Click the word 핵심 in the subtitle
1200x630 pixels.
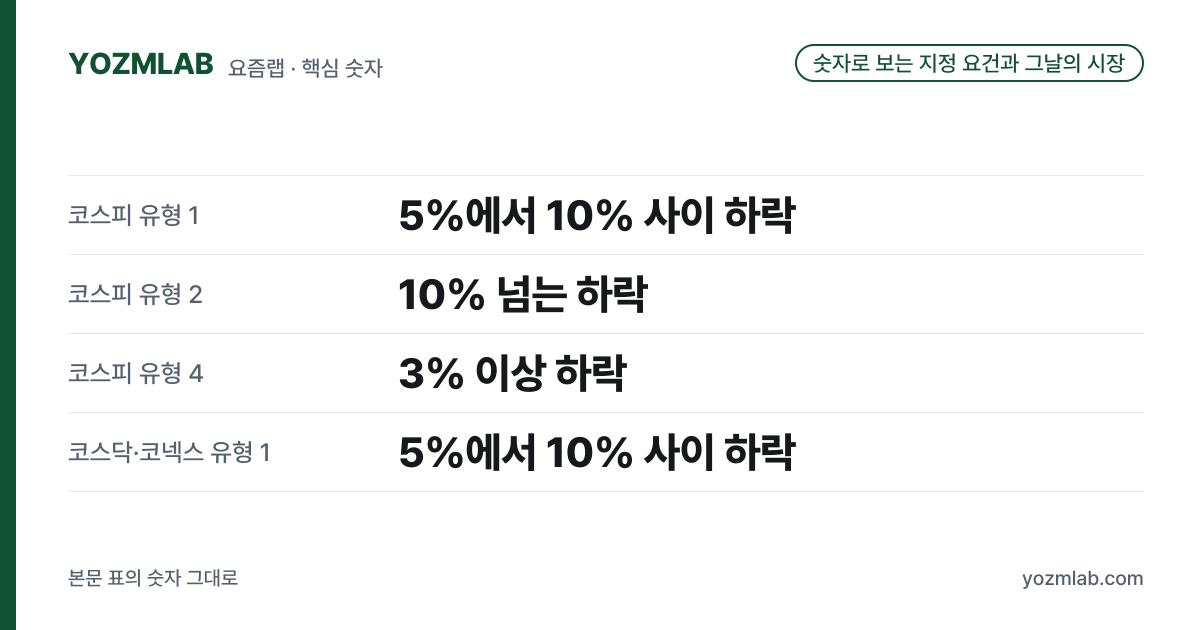point(317,68)
